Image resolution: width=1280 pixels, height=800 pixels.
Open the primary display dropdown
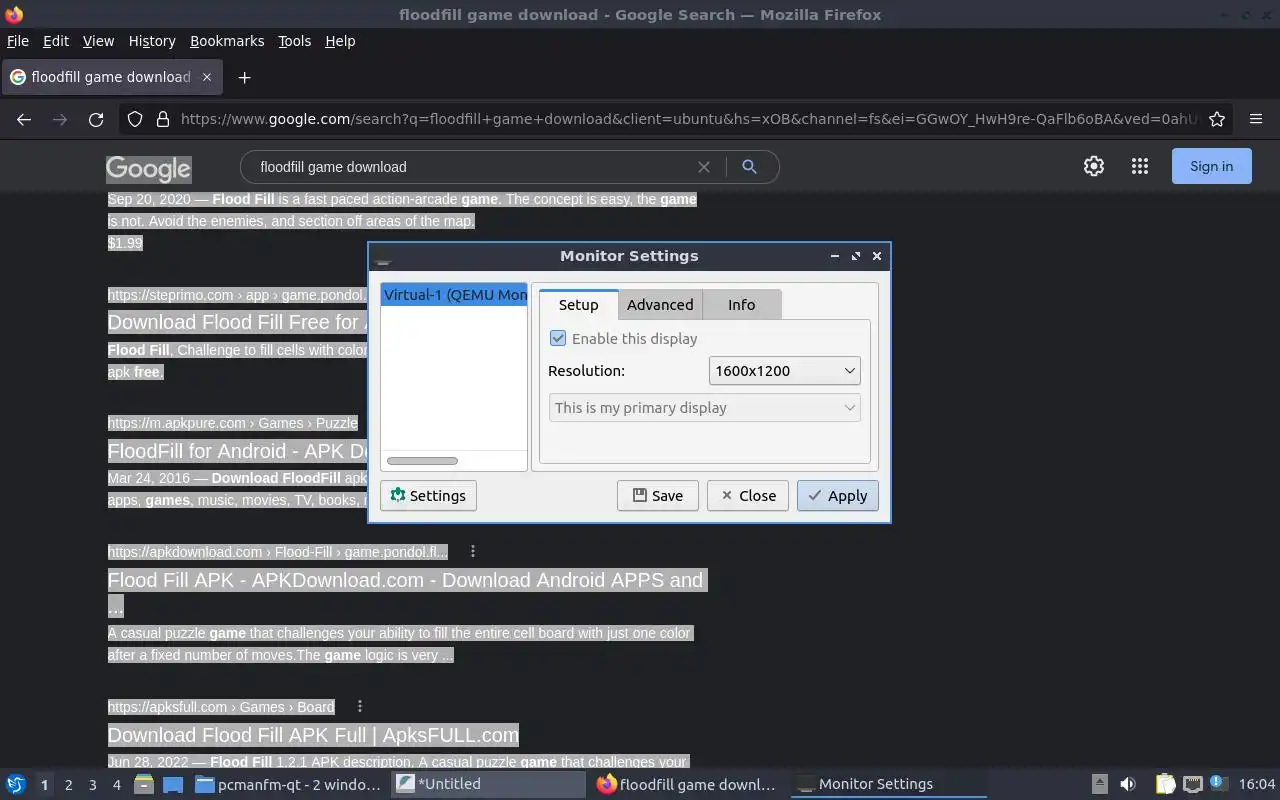tap(704, 408)
